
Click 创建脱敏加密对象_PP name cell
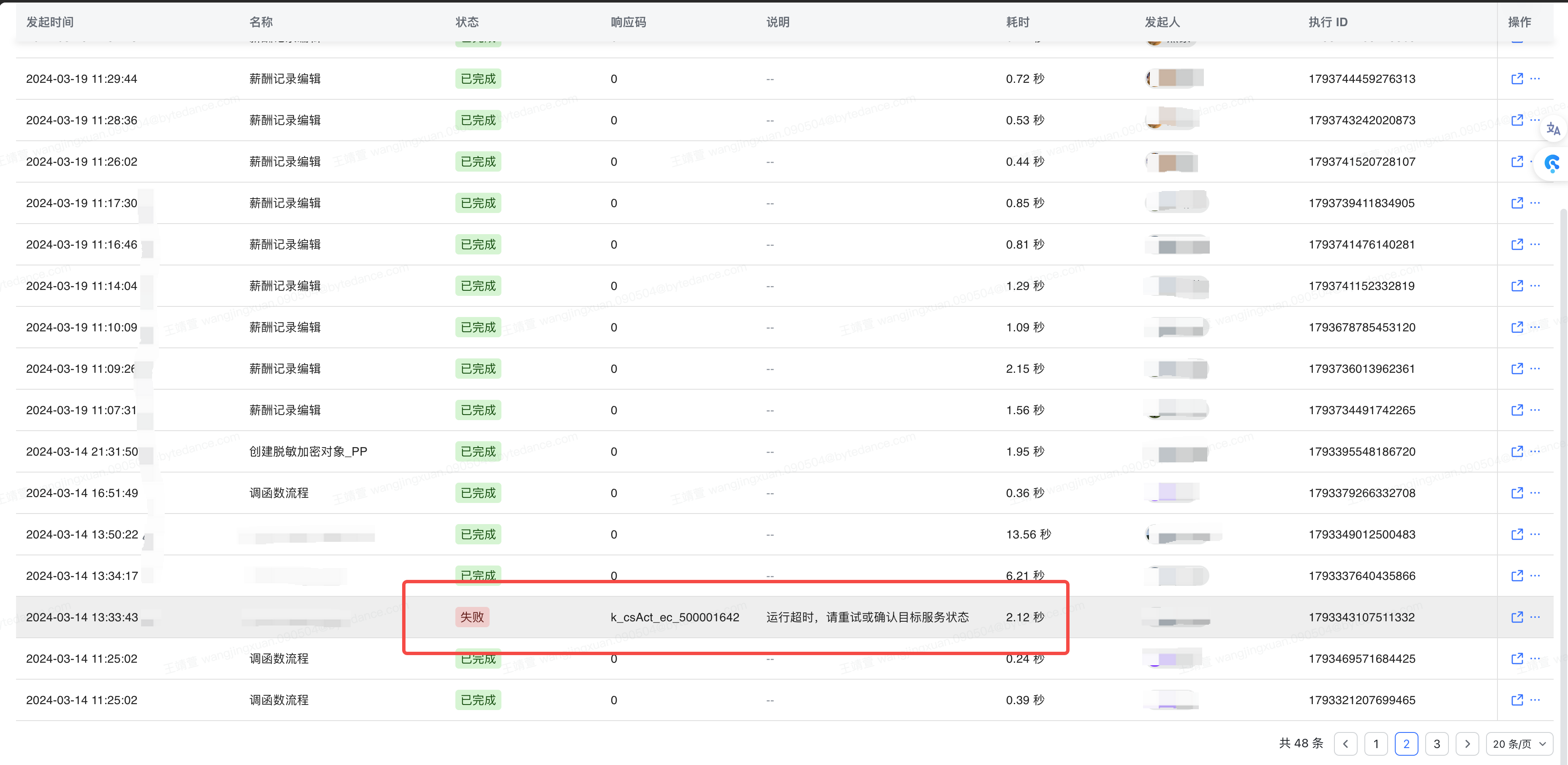pyautogui.click(x=308, y=451)
